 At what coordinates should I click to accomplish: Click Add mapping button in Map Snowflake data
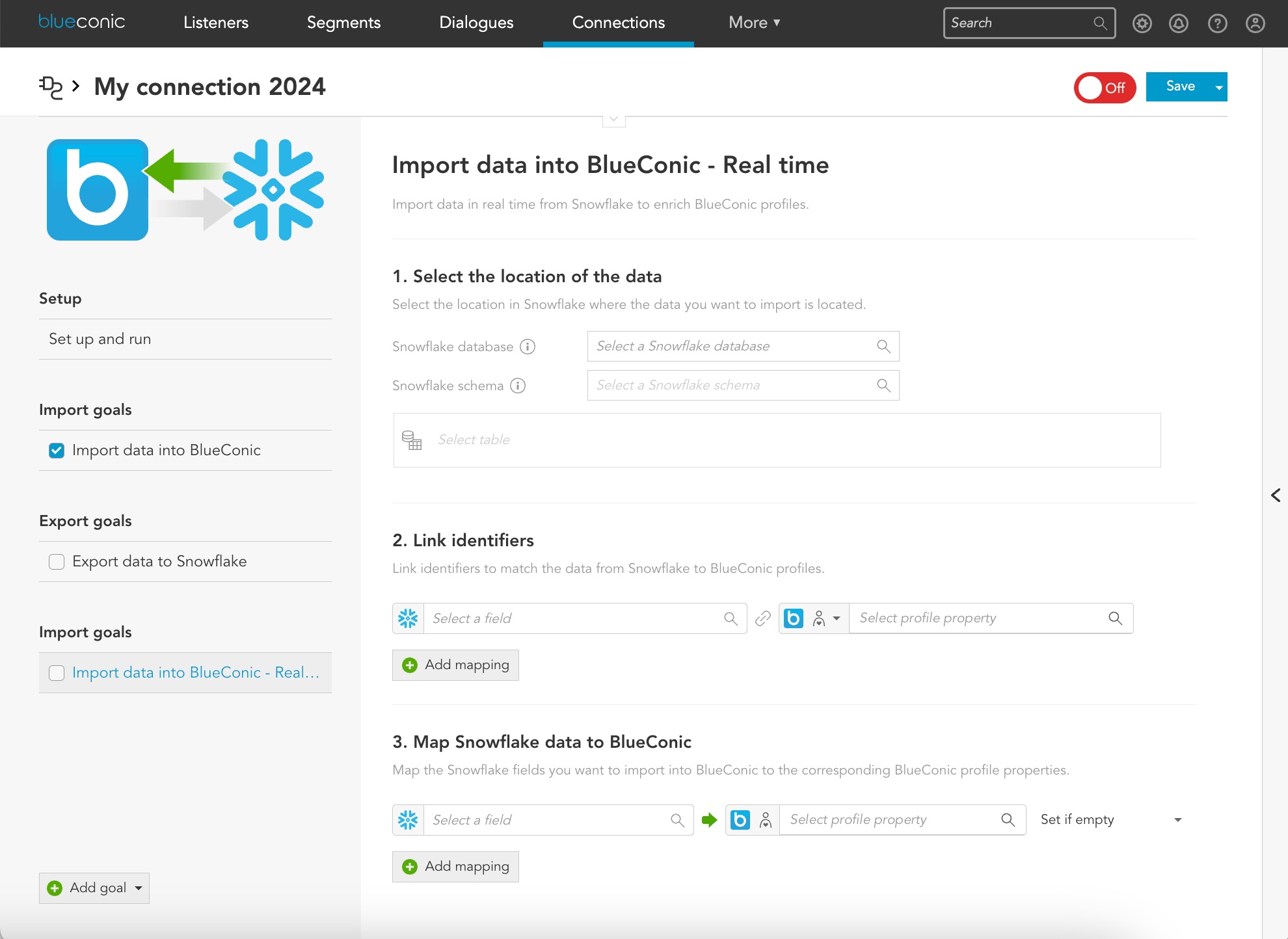click(457, 866)
